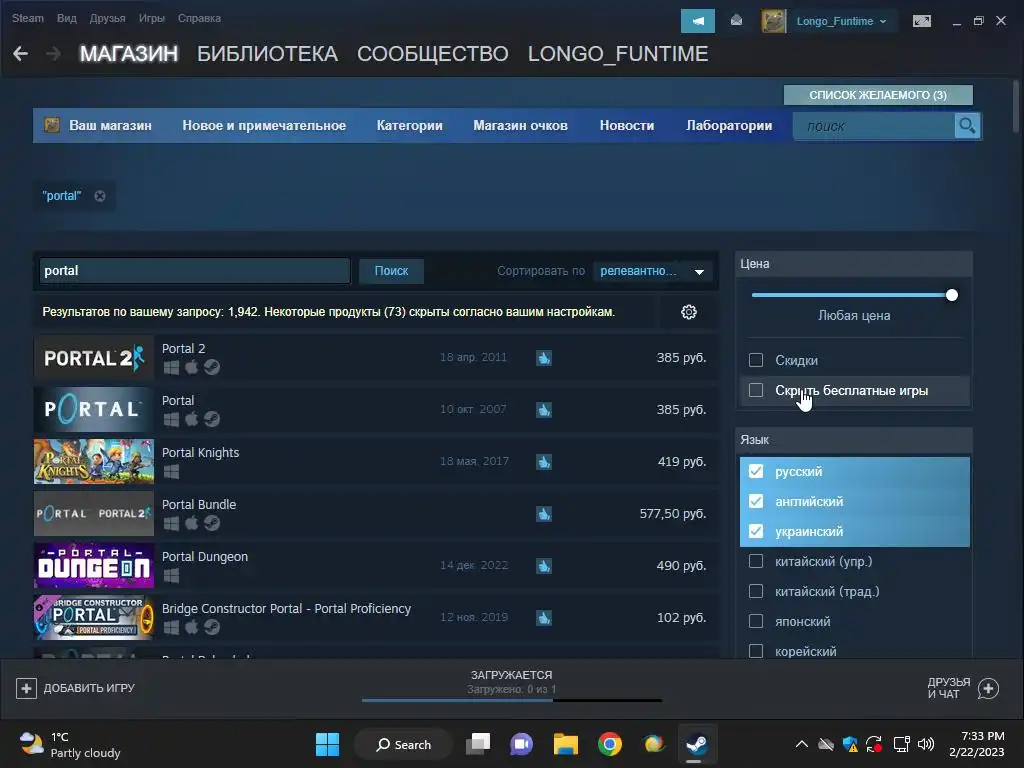This screenshot has height=768, width=1024.
Task: Switch to СООБЩЕСТВО tab
Action: (x=432, y=54)
